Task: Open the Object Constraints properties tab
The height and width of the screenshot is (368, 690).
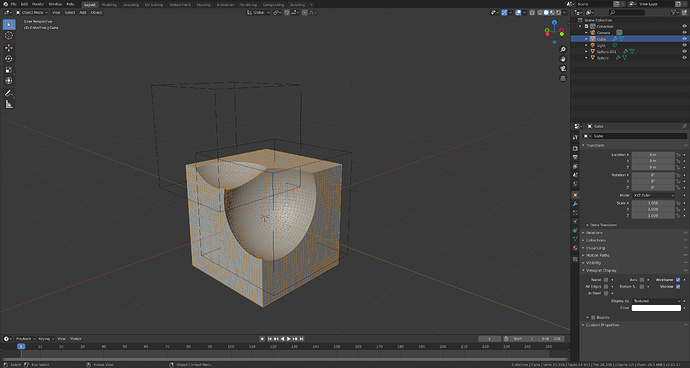Action: pyautogui.click(x=575, y=230)
